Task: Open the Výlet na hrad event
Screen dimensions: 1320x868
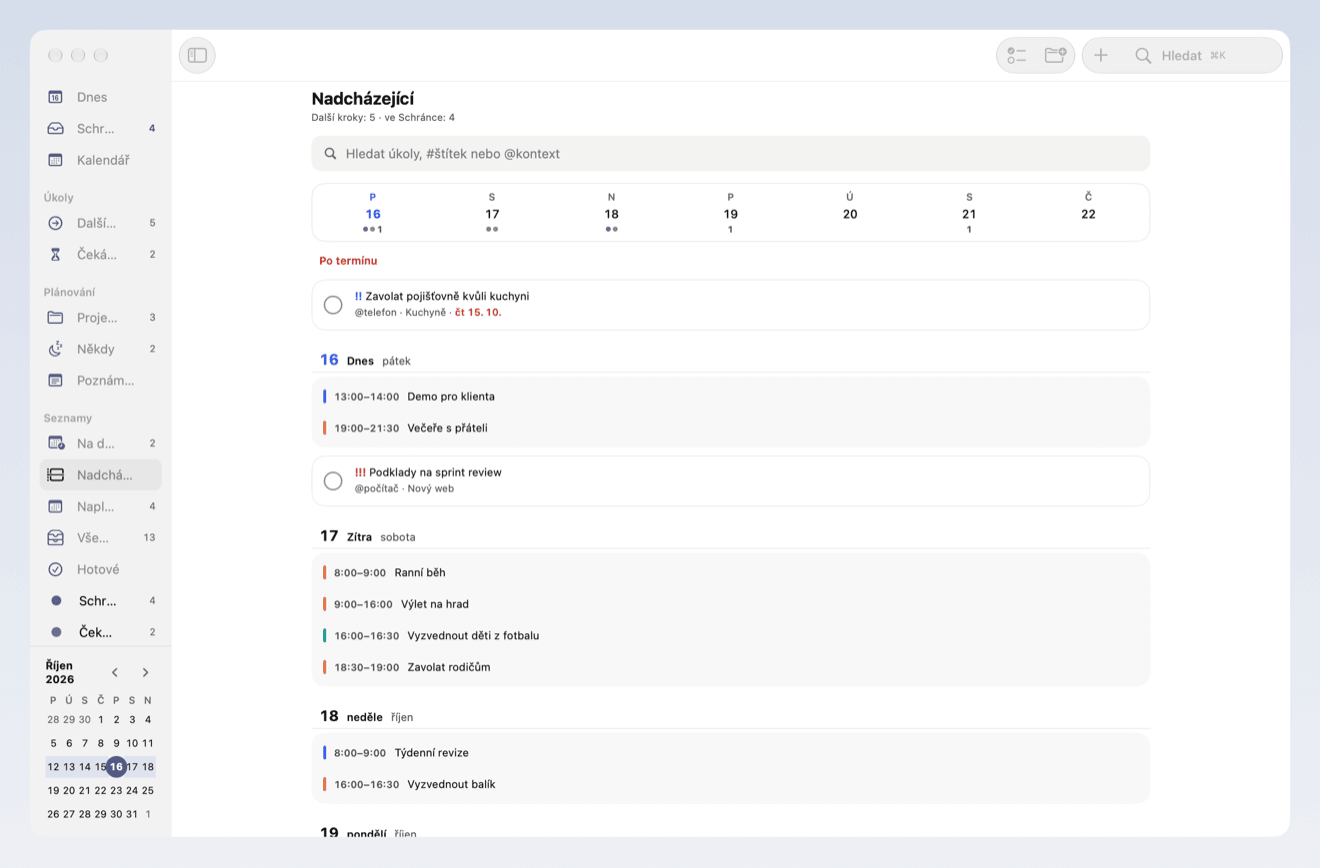Action: [x=730, y=604]
